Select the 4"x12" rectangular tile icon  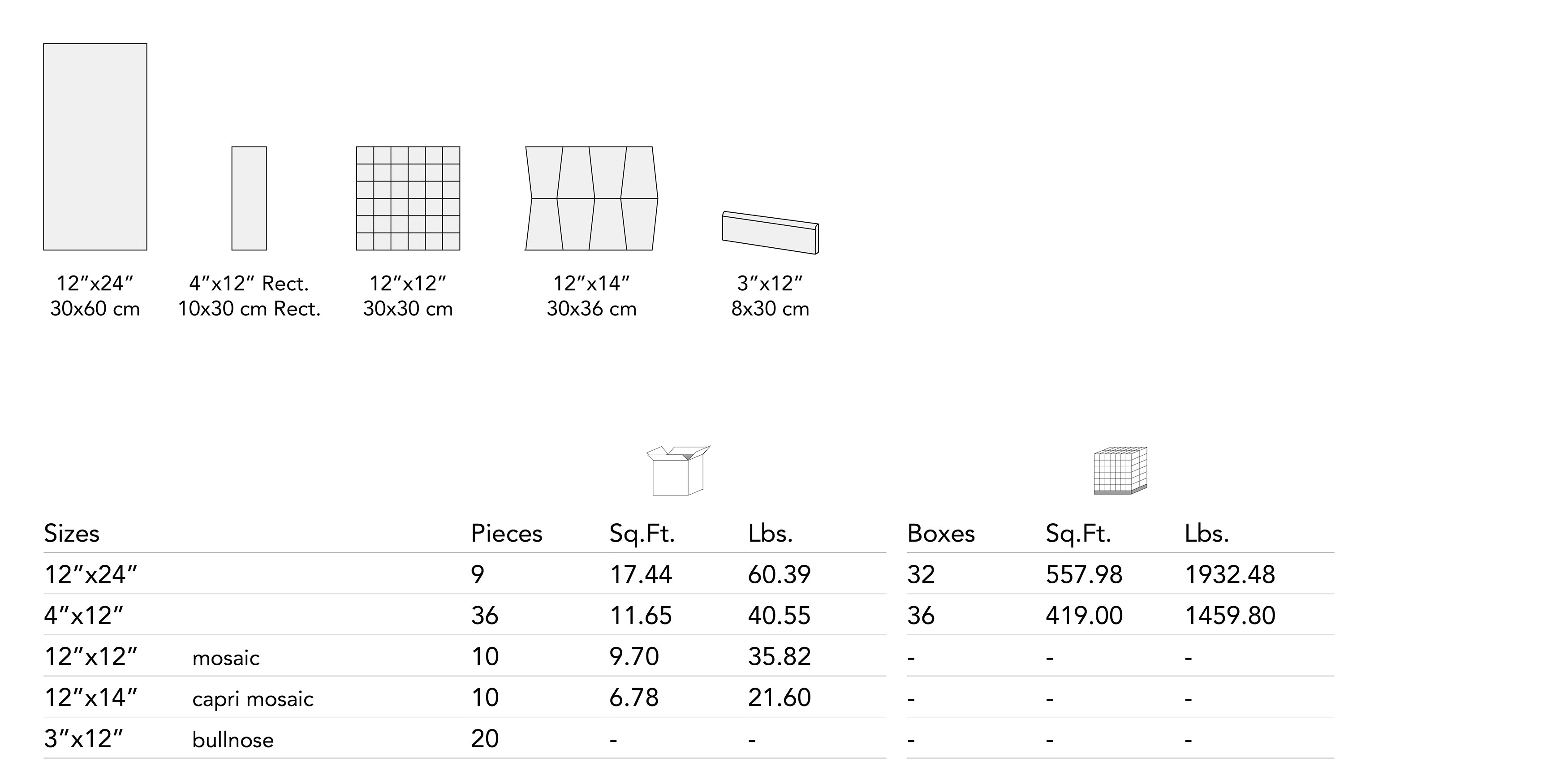point(249,198)
